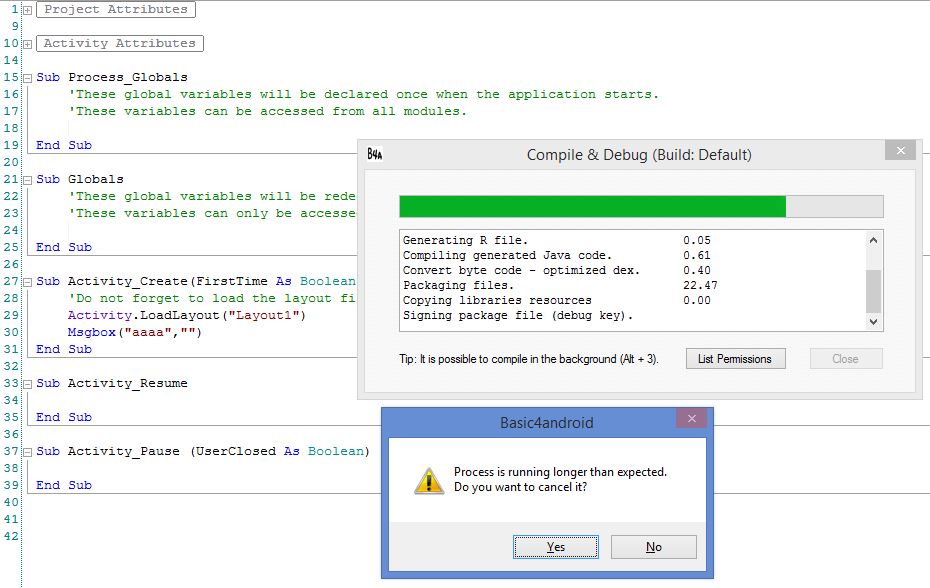930x588 pixels.
Task: Click 'Process is running longer than expected' message
Action: point(560,472)
